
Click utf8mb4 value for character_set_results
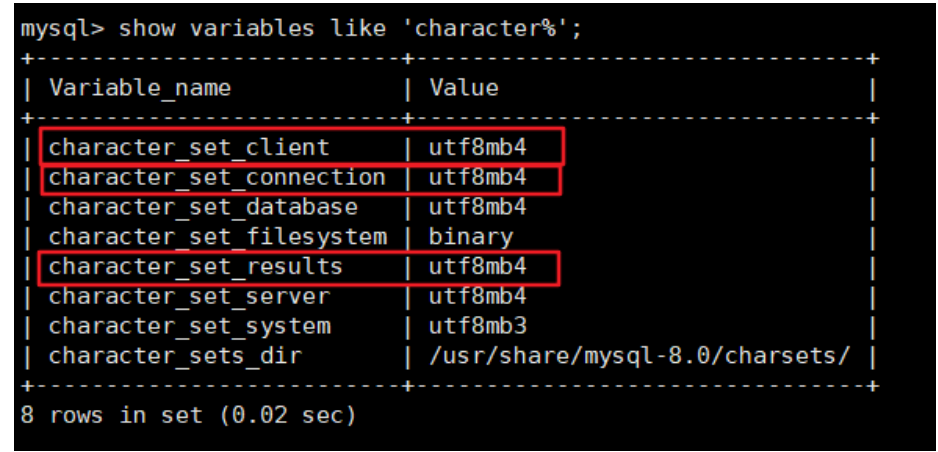[477, 266]
